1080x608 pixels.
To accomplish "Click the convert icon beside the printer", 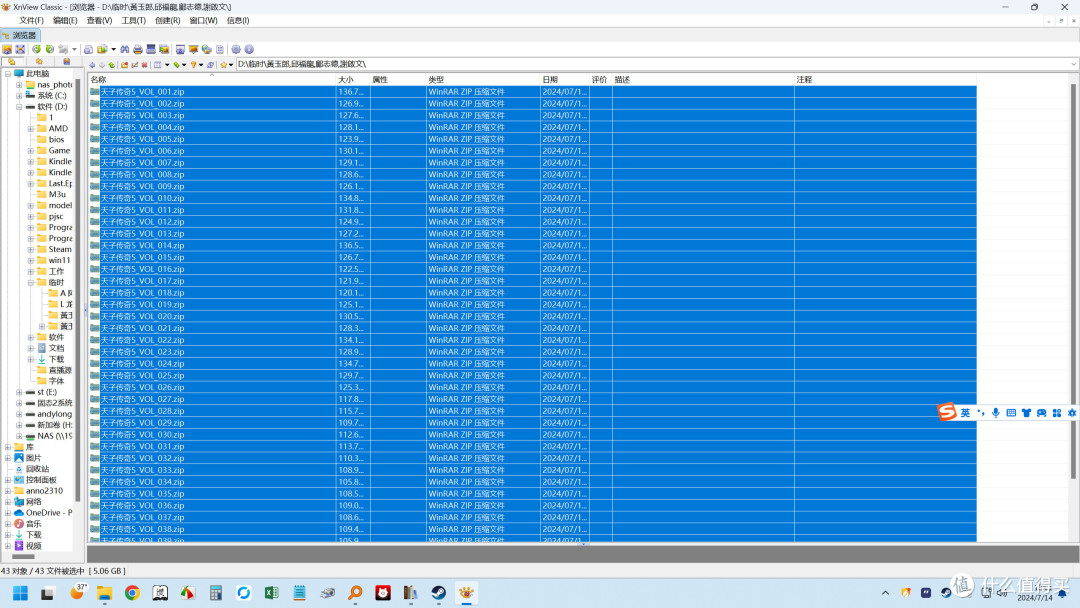I will coord(164,49).
